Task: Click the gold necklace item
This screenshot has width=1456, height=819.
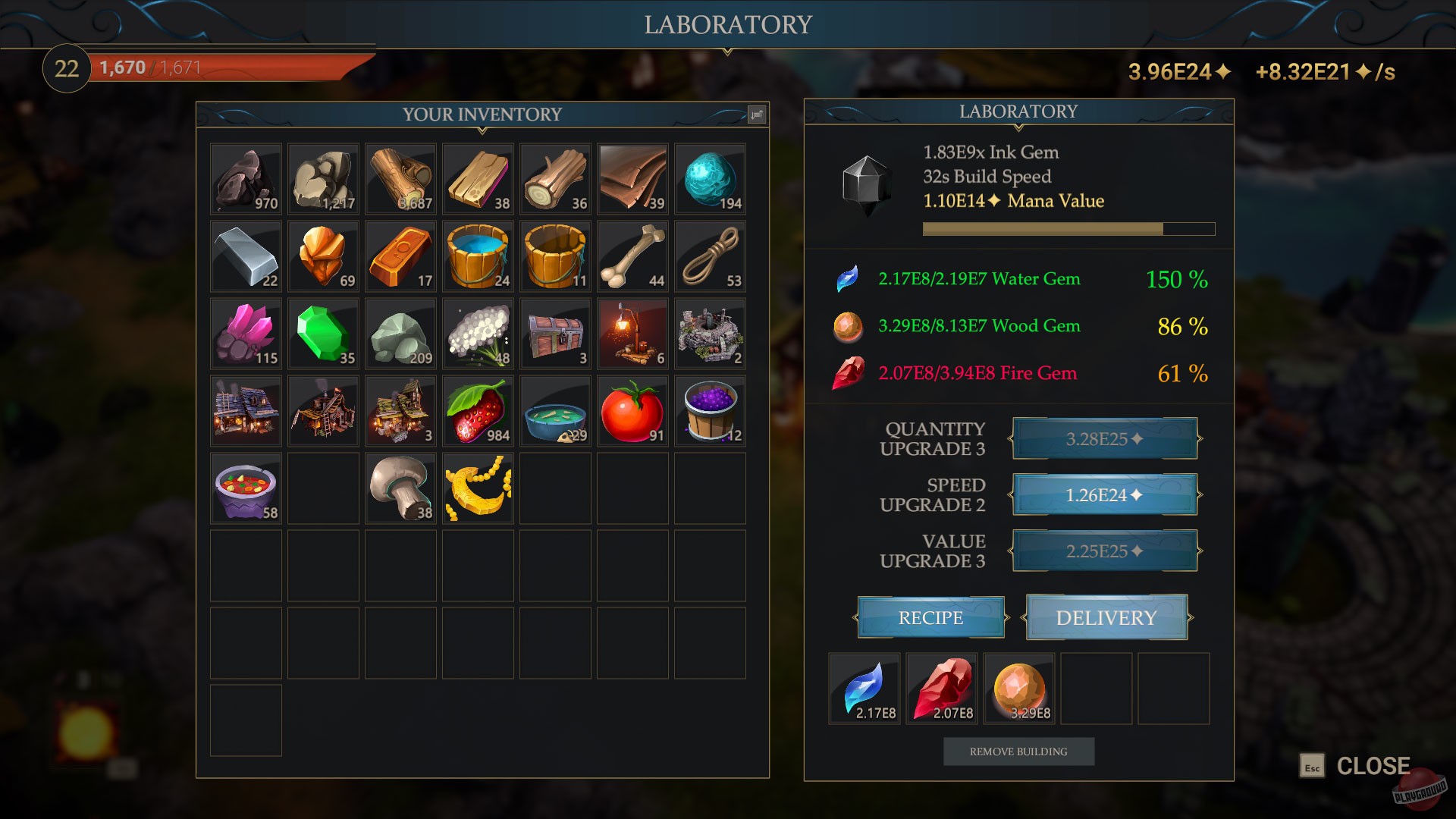Action: coord(478,488)
